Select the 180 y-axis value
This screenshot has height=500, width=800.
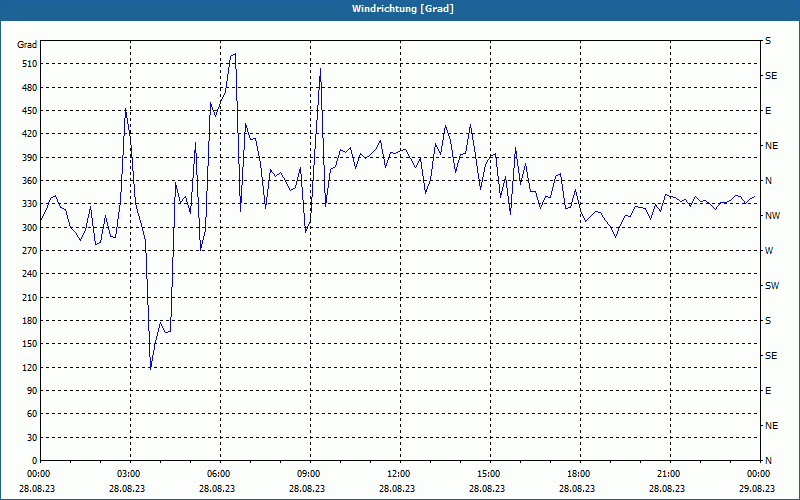tap(30, 321)
